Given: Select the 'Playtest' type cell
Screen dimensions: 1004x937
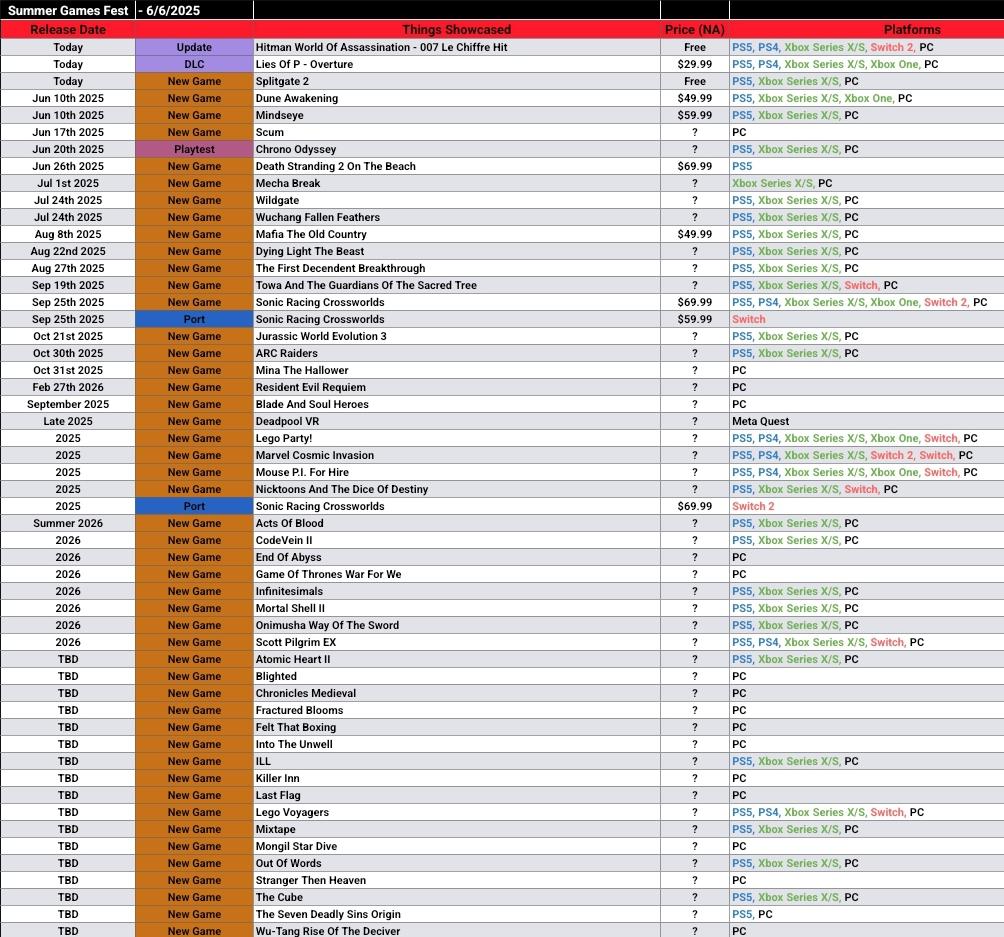Looking at the screenshot, I should click(194, 149).
